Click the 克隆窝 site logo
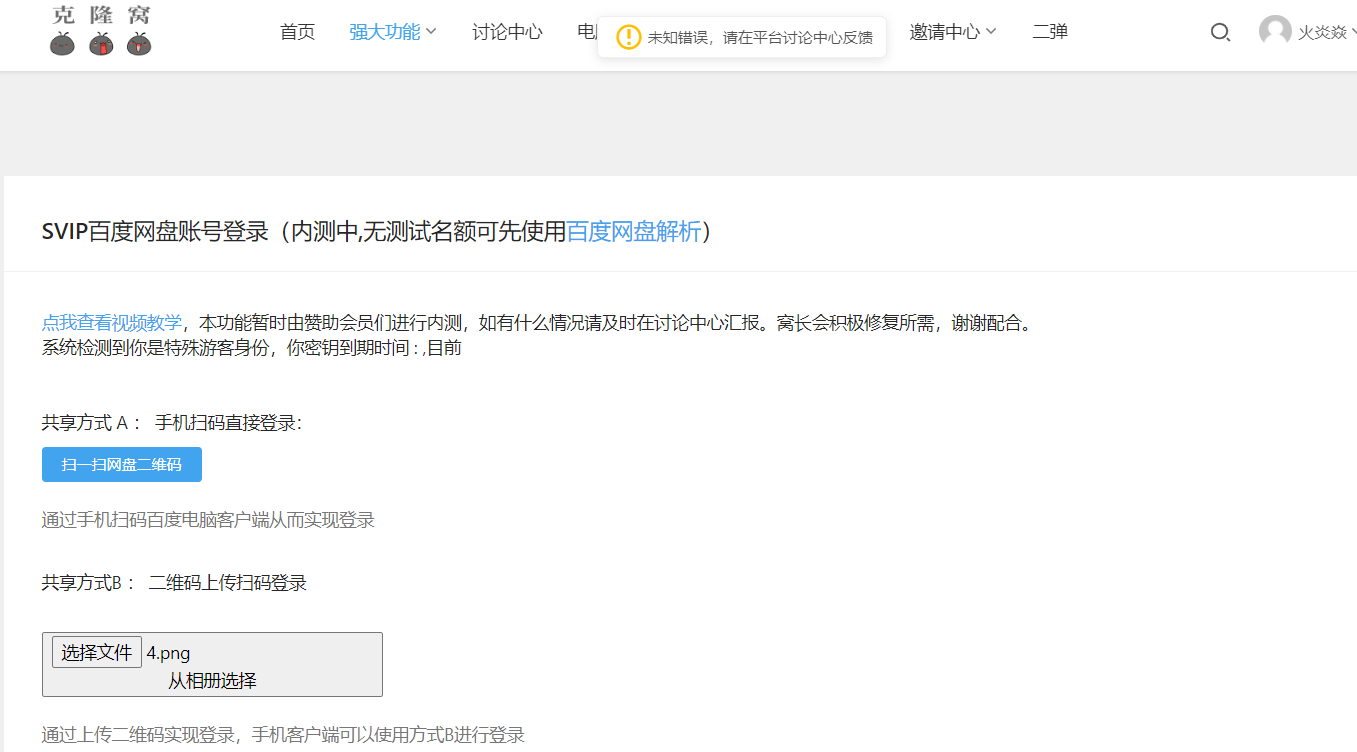Image resolution: width=1357 pixels, height=752 pixels. [x=101, y=30]
